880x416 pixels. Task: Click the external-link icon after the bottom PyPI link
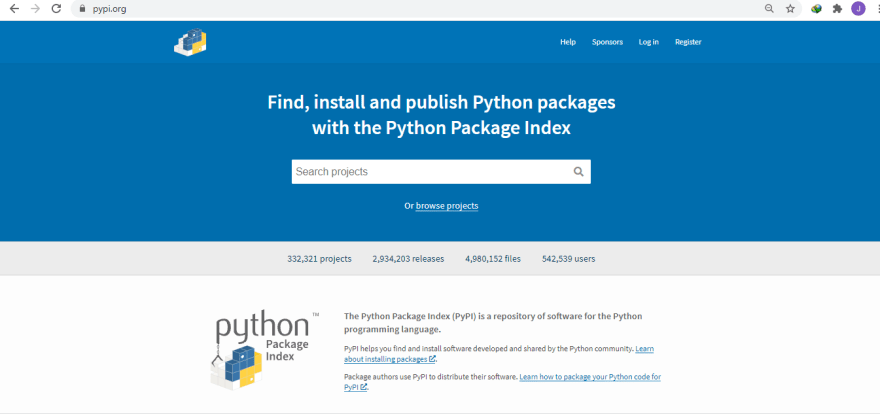click(364, 387)
